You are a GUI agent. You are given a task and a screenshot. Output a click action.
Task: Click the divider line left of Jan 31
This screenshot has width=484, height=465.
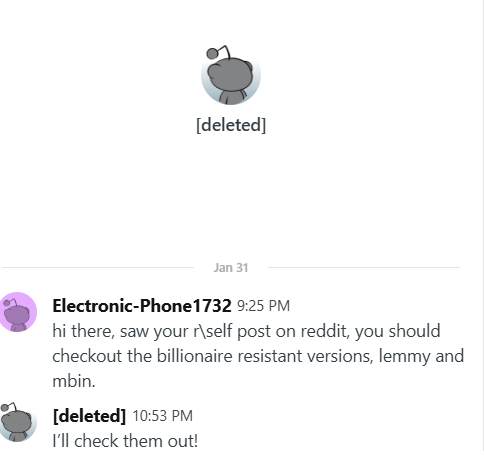(98, 267)
